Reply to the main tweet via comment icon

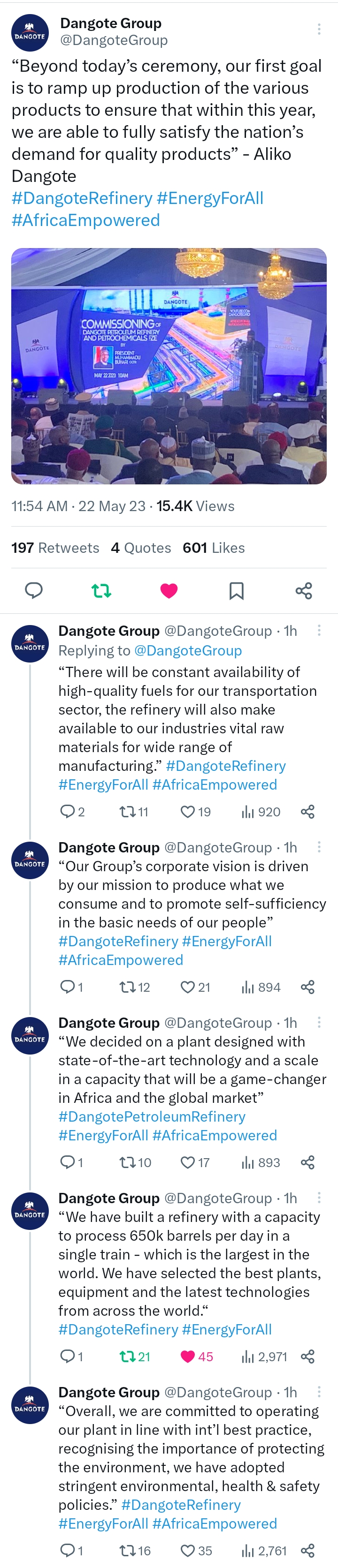pyautogui.click(x=33, y=590)
